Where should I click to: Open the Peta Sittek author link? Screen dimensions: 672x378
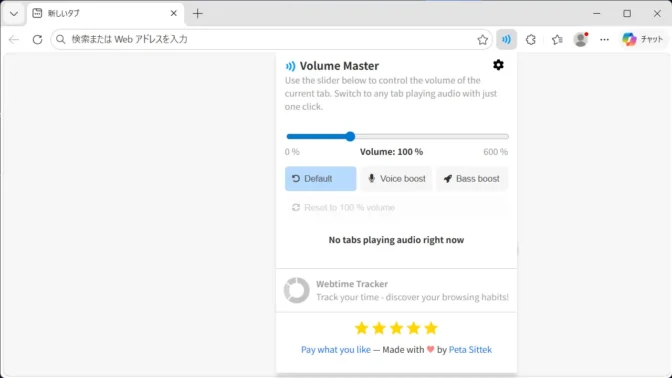click(470, 350)
